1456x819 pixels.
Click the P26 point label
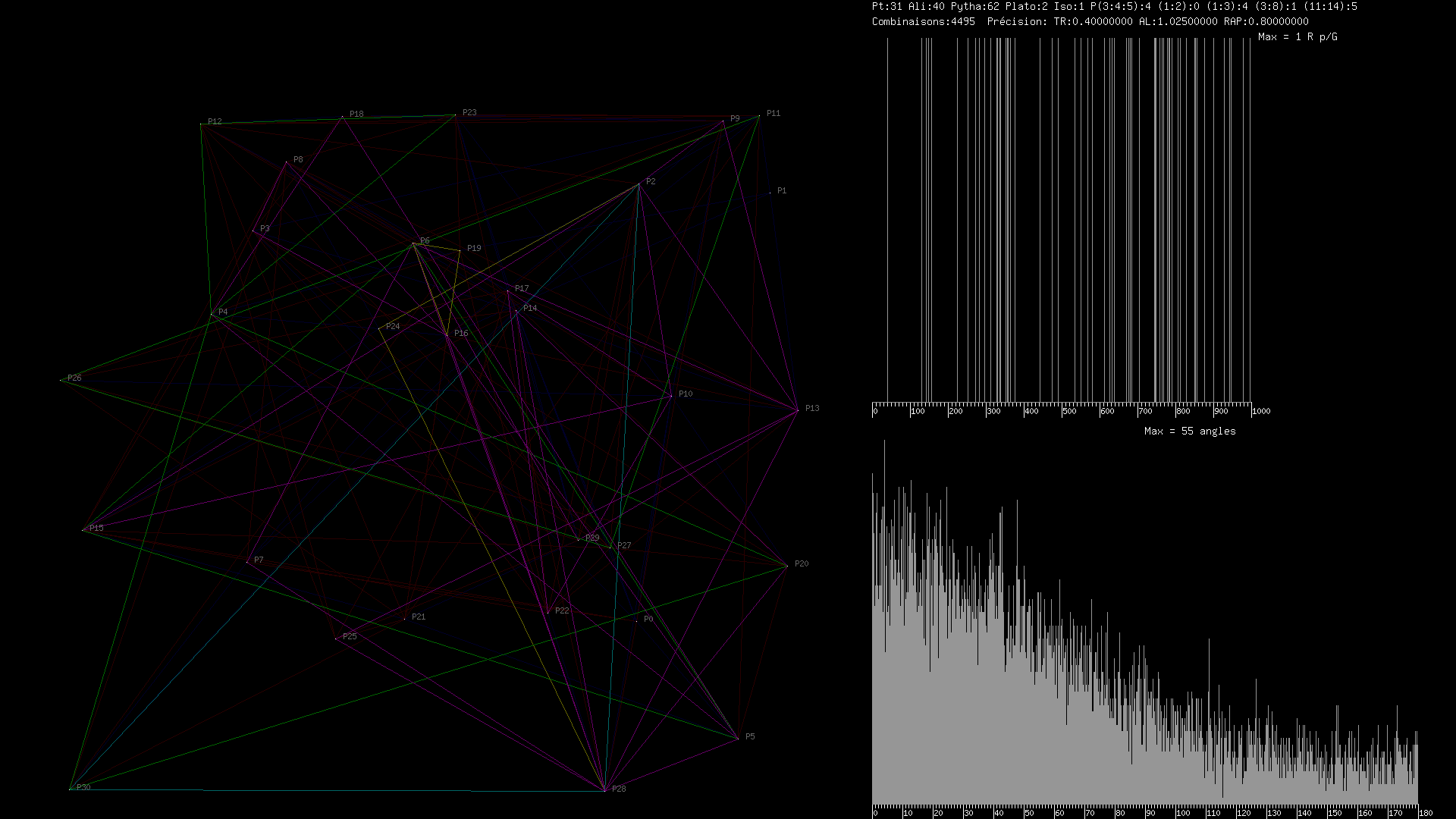(x=74, y=378)
